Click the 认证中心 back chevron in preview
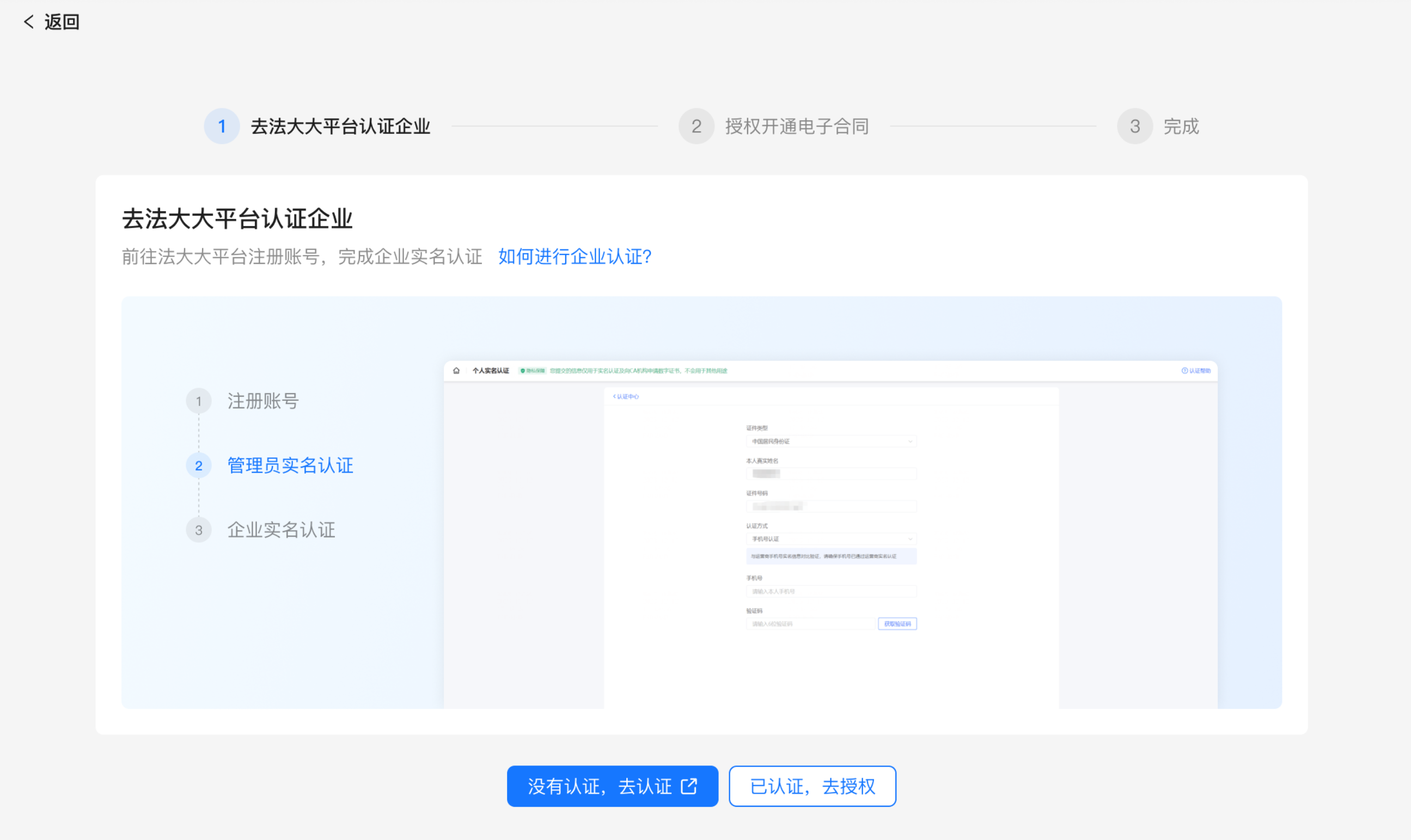 615,397
